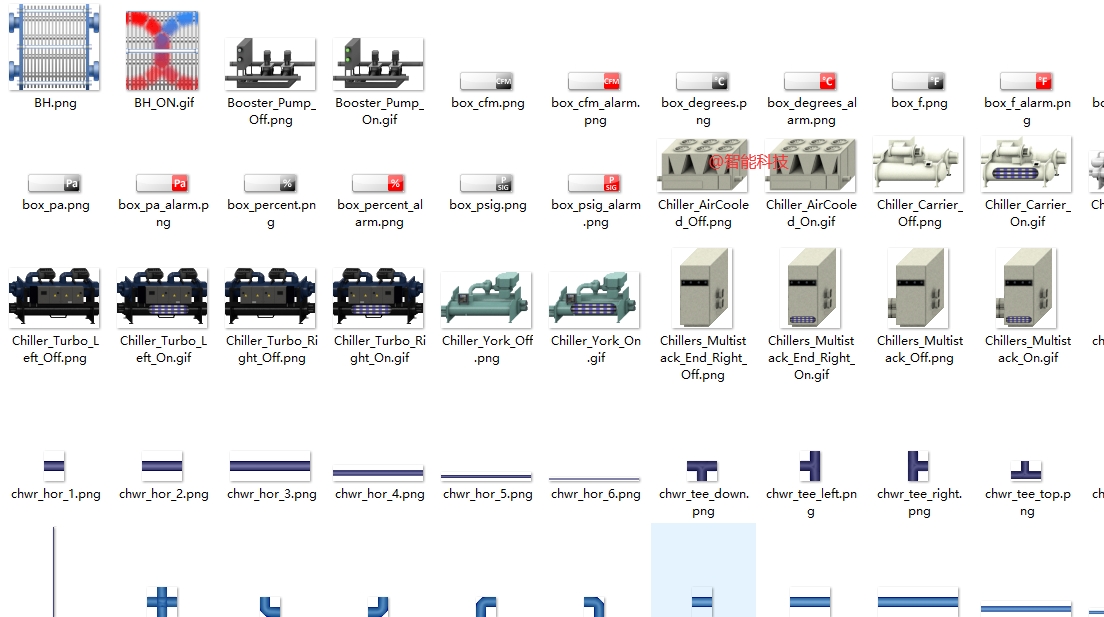Select chwr_tee_right.png tee fitting
Screen dimensions: 1104x617
[919, 466]
